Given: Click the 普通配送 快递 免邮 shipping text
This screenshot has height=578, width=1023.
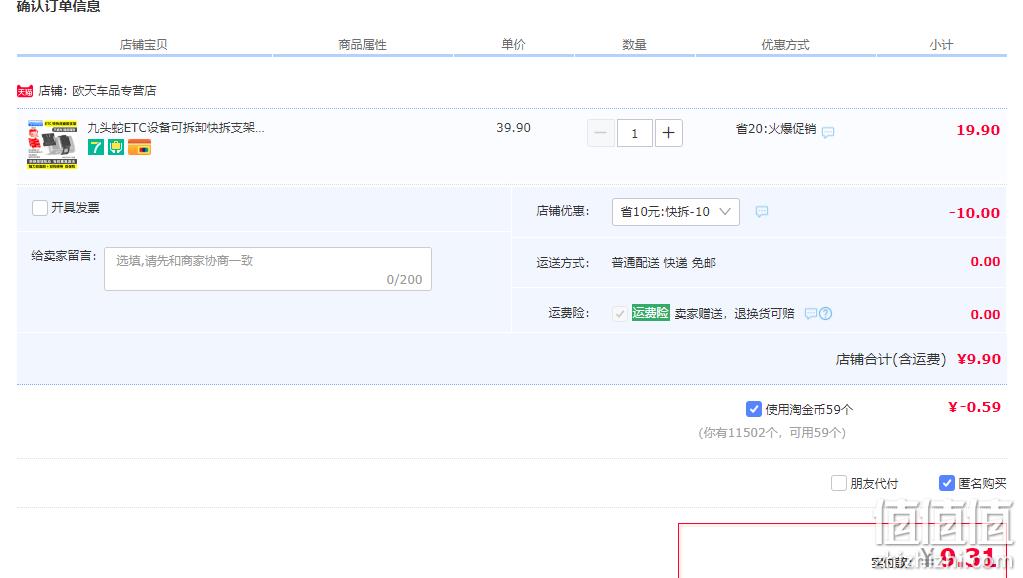Looking at the screenshot, I should point(664,263).
